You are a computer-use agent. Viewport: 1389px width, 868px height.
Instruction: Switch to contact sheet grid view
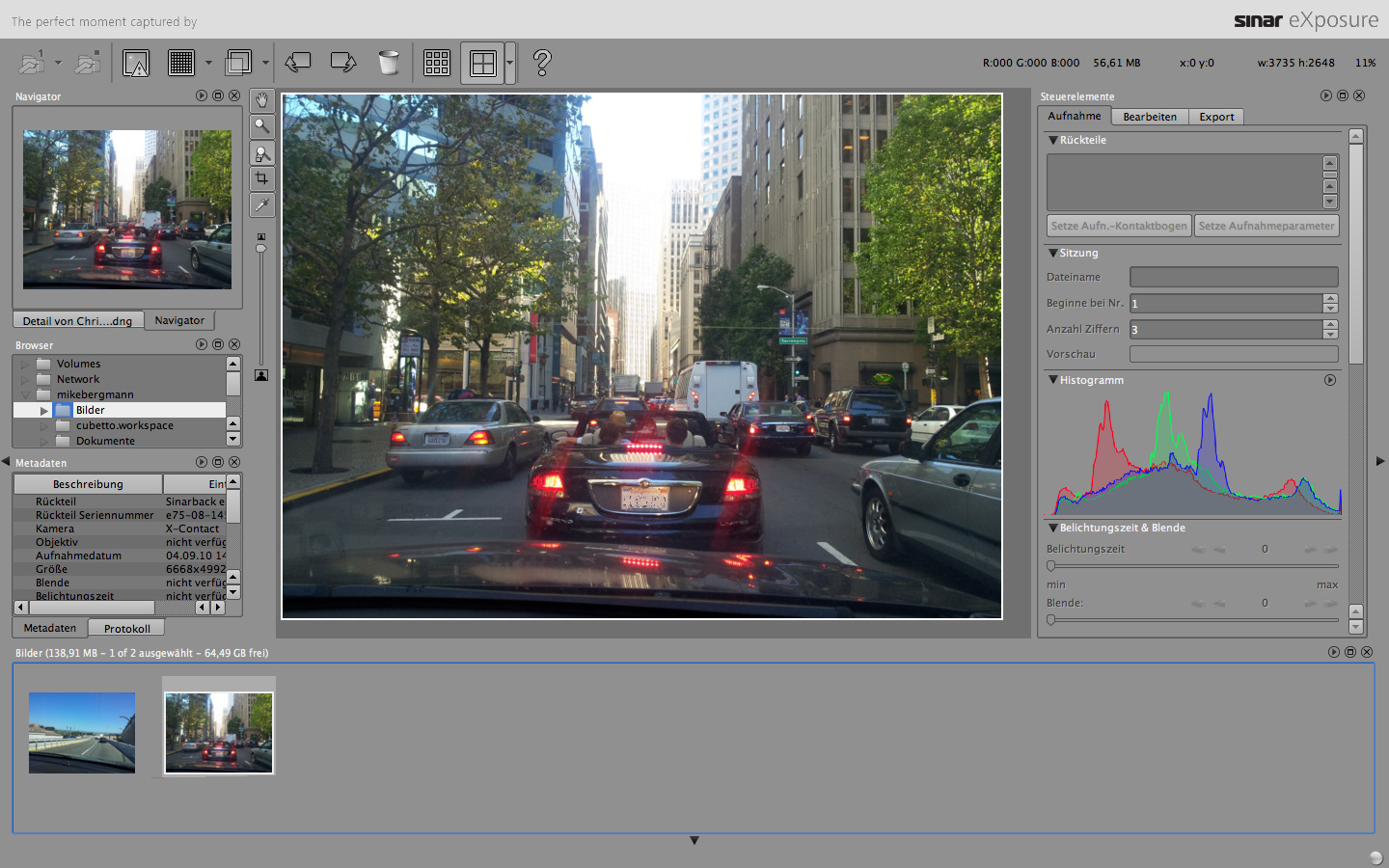pyautogui.click(x=437, y=63)
